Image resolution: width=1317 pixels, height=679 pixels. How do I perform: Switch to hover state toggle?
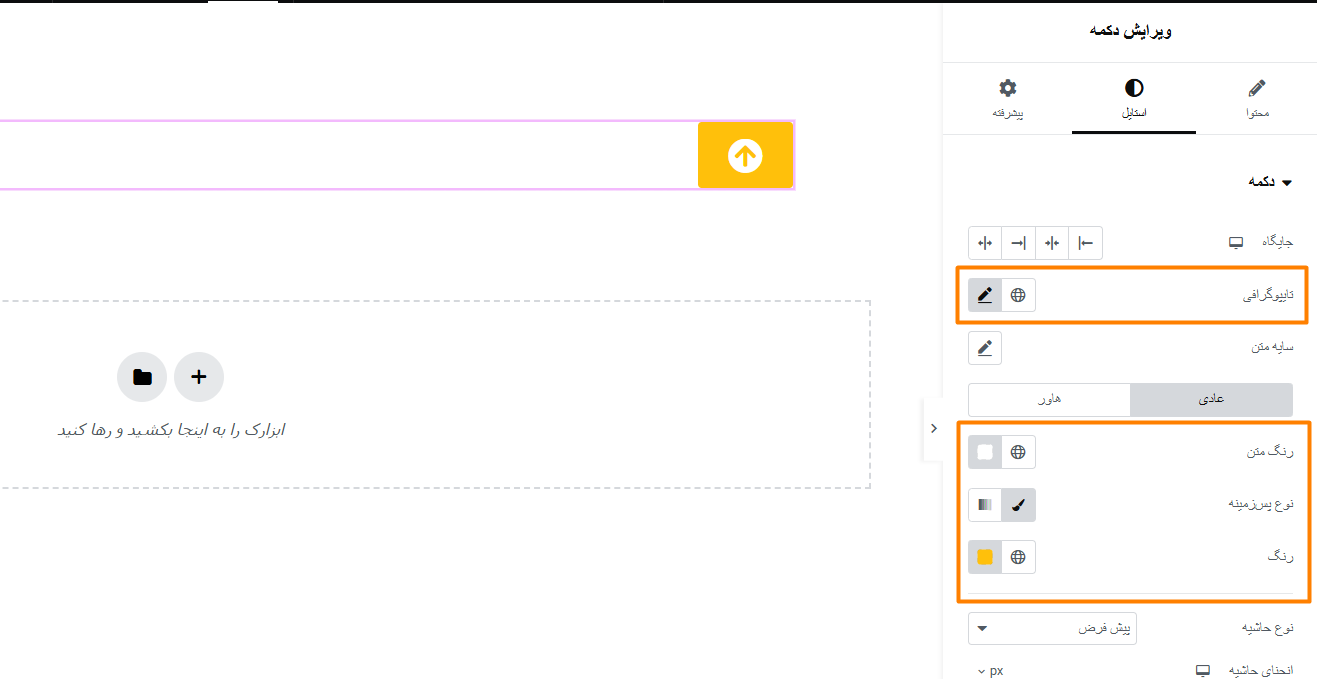1049,399
